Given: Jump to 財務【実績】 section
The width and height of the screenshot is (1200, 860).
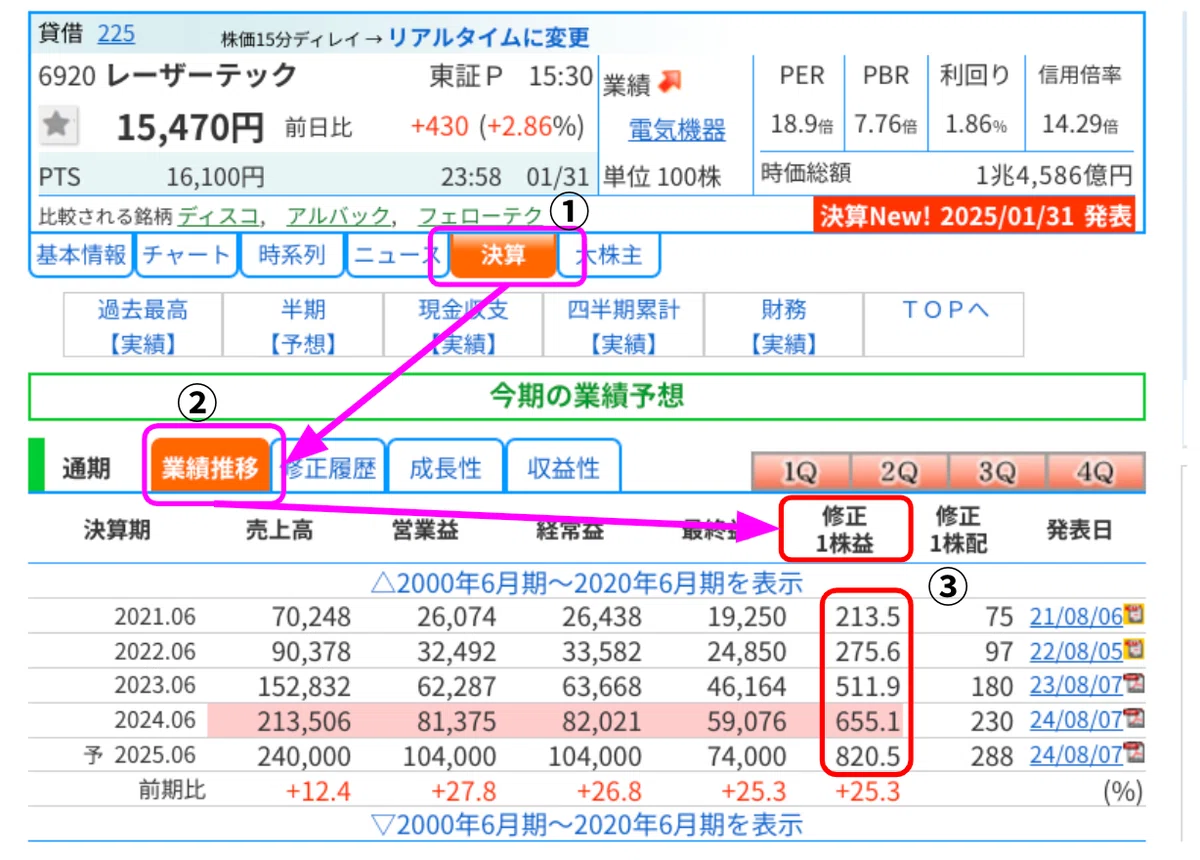Looking at the screenshot, I should click(x=783, y=325).
